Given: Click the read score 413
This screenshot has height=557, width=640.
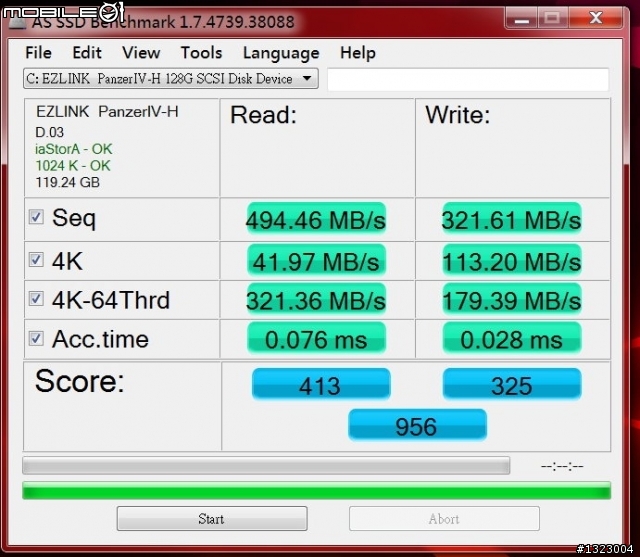Looking at the screenshot, I should pyautogui.click(x=321, y=384).
